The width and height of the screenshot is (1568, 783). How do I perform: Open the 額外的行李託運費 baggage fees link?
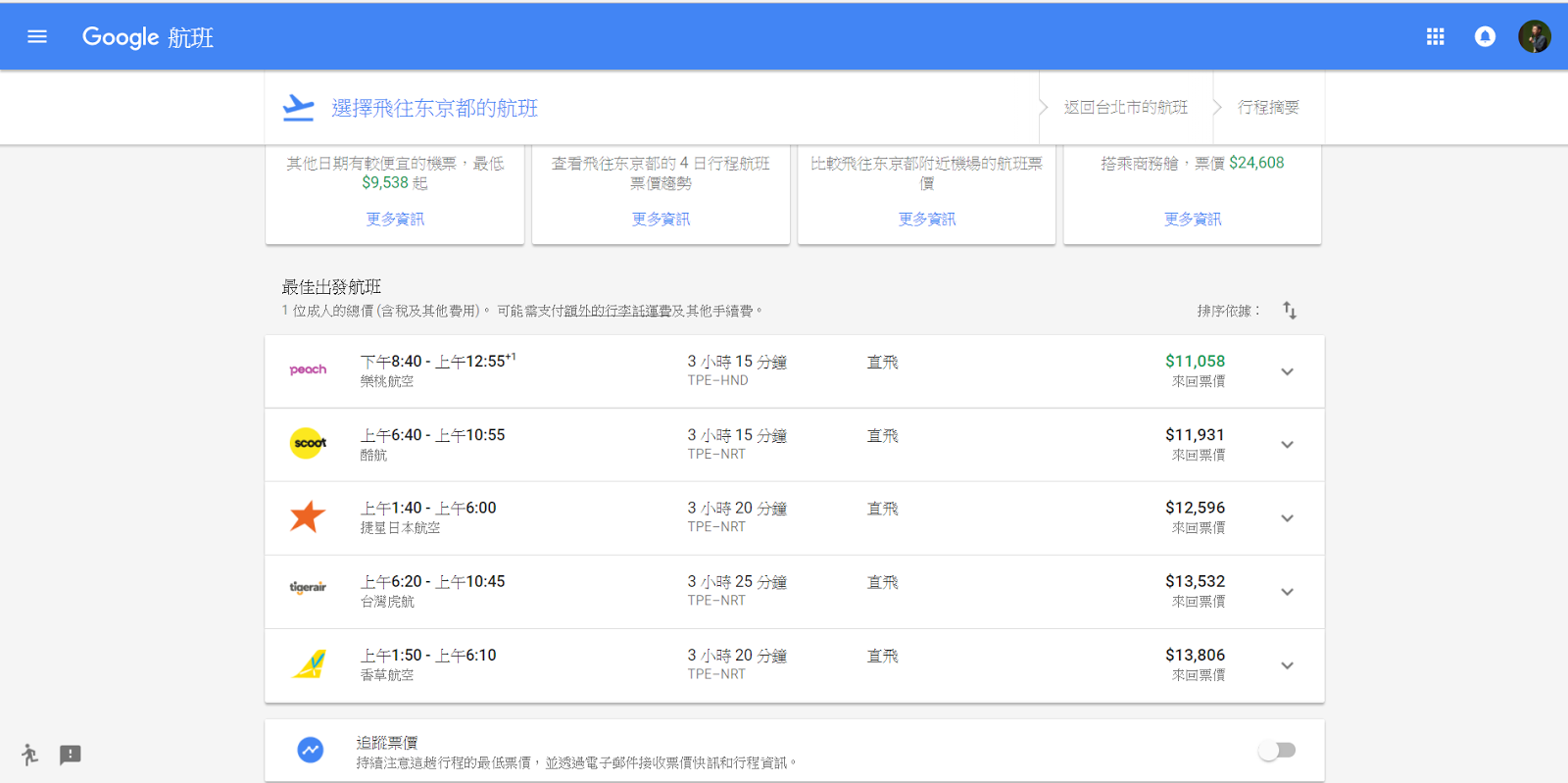[x=617, y=311]
